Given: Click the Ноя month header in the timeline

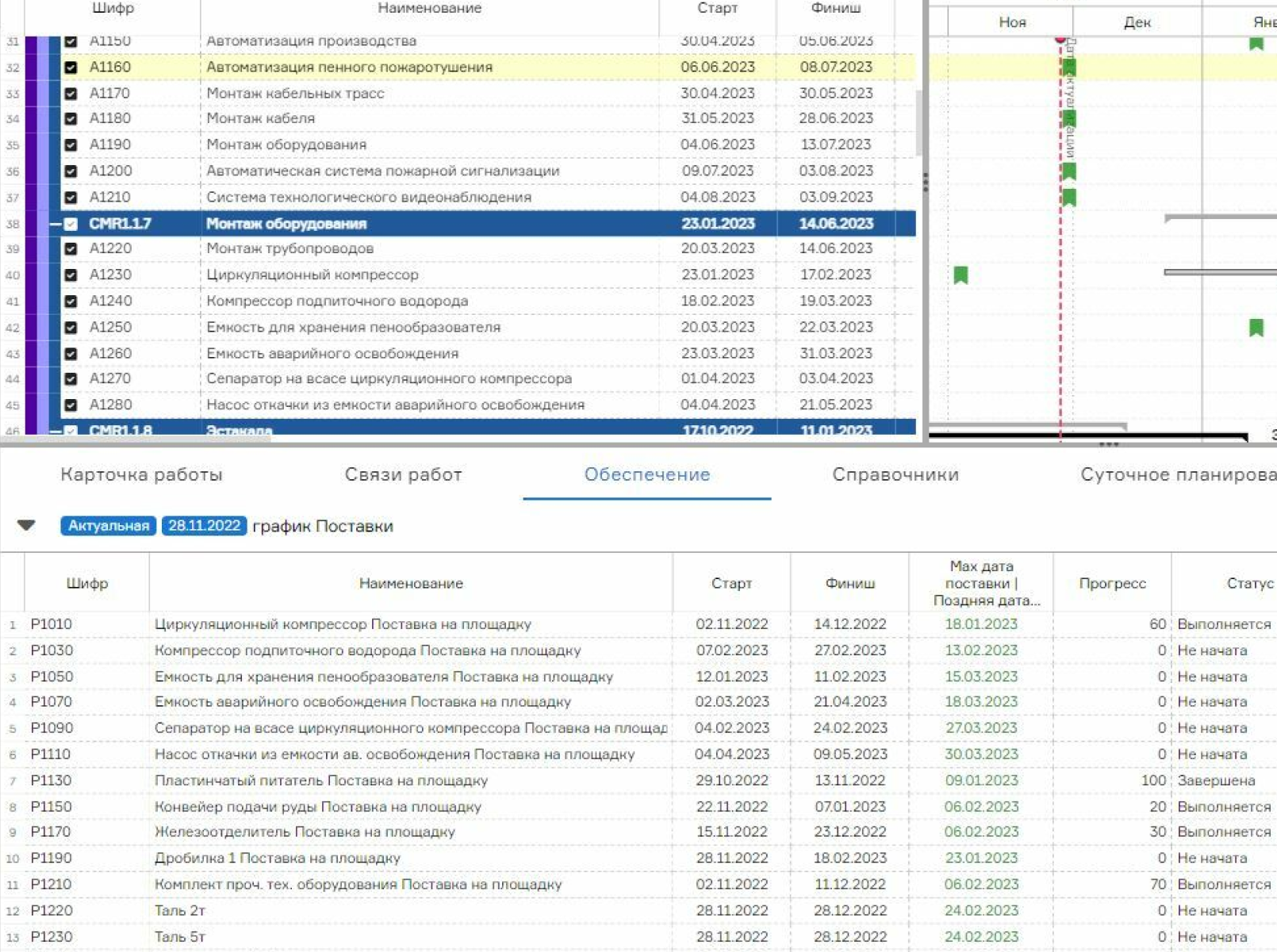Looking at the screenshot, I should (1012, 22).
